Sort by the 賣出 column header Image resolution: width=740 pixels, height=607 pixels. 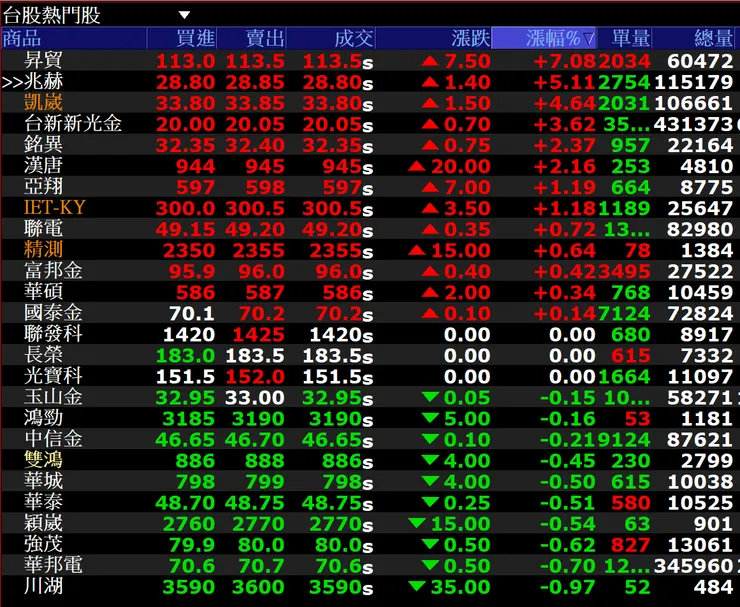click(252, 38)
